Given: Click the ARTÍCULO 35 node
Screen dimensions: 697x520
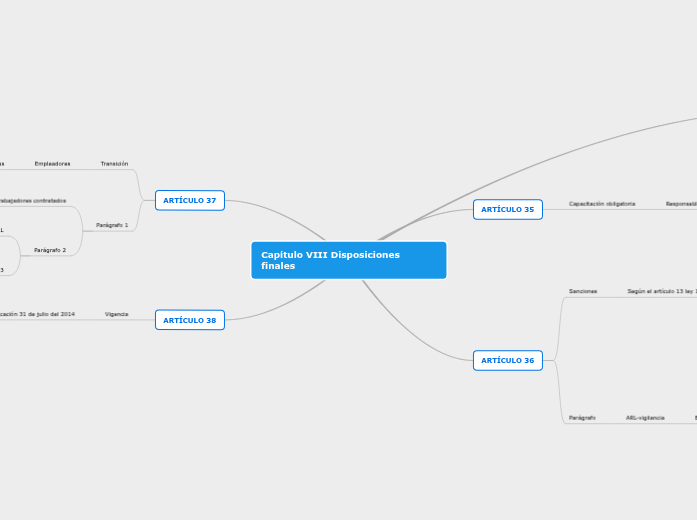Looking at the screenshot, I should 507,210.
